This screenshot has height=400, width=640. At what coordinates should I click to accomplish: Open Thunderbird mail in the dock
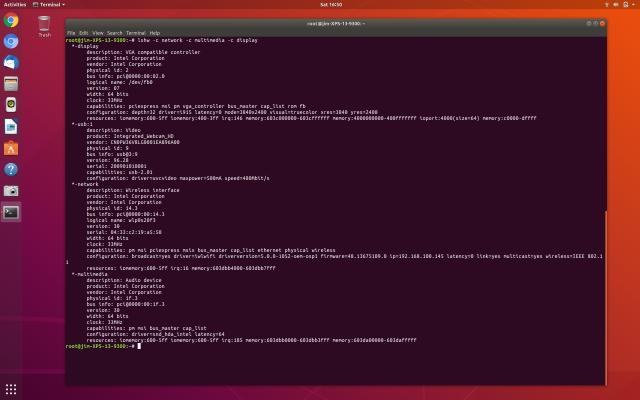point(11,62)
